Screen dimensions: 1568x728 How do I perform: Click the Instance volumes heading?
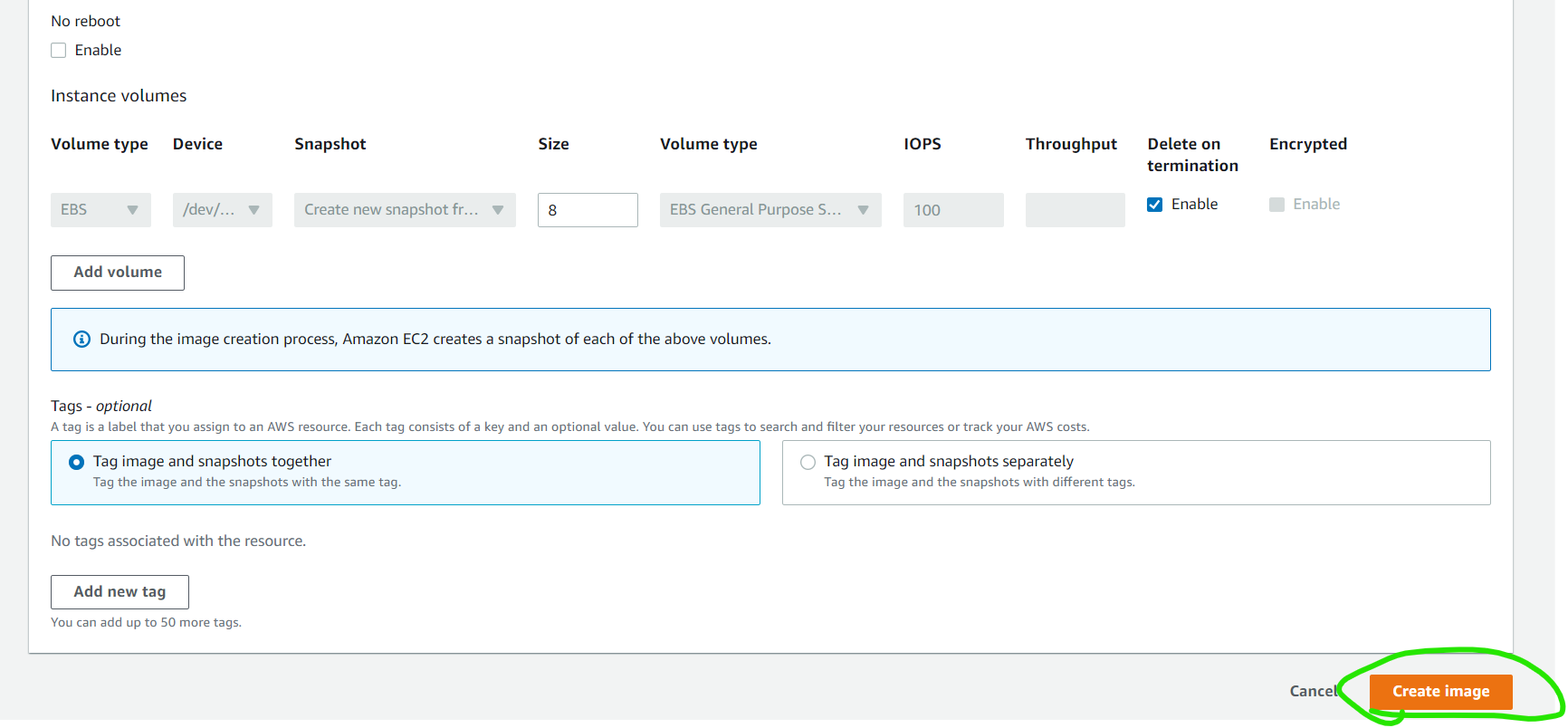[119, 96]
